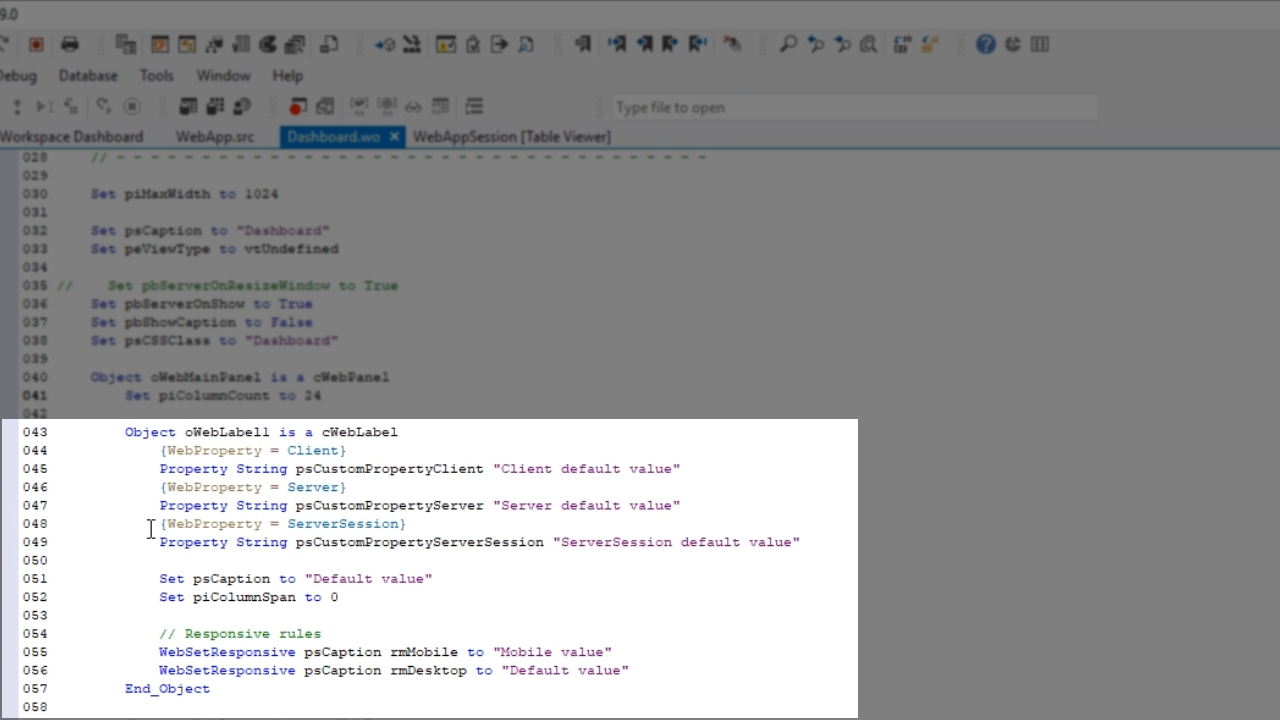This screenshot has height=720, width=1280.
Task: Click the plain magnifier Find icon
Action: (x=788, y=44)
